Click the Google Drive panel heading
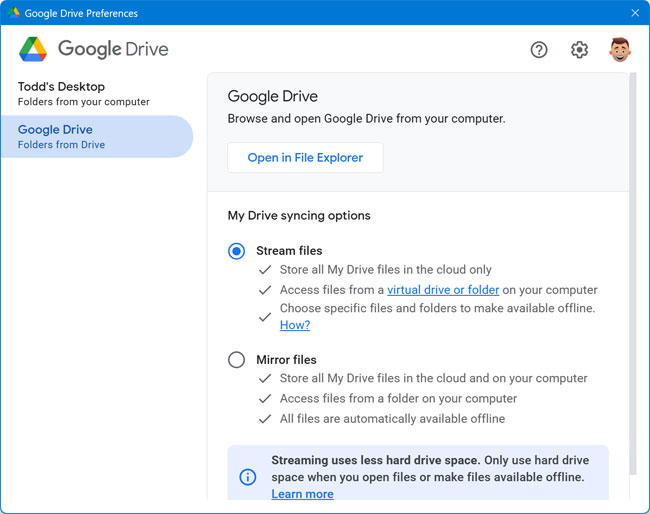 click(273, 96)
